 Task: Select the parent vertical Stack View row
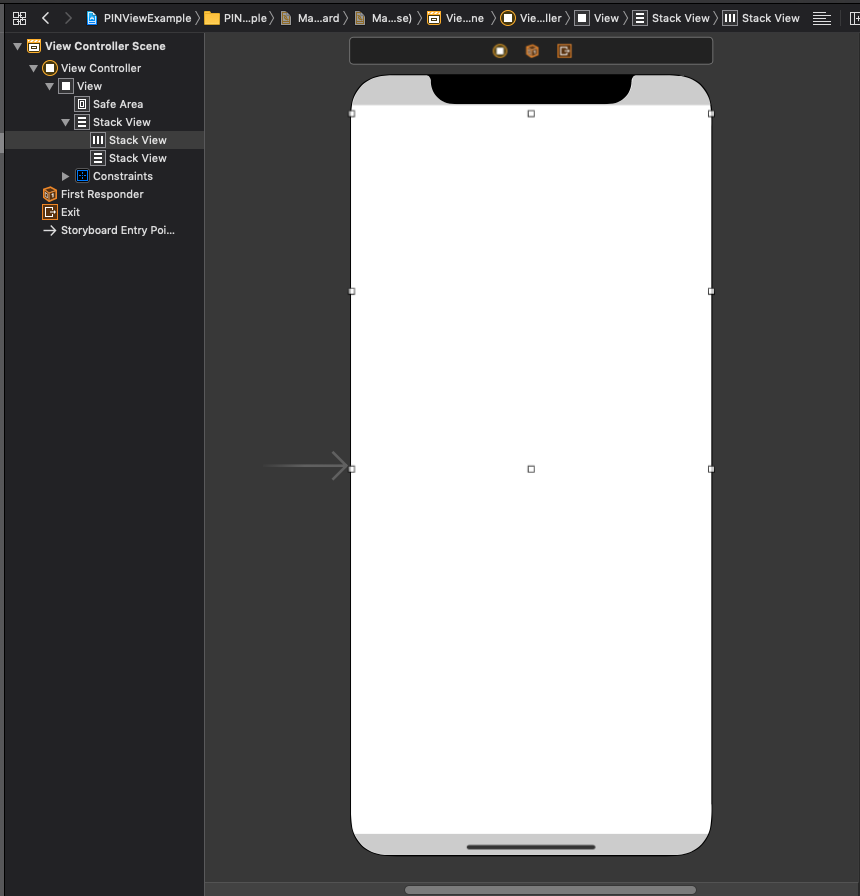[x=105, y=122]
